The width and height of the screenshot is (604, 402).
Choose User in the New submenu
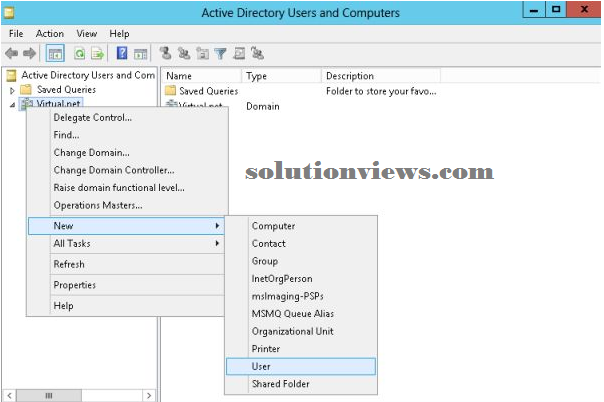pos(301,366)
